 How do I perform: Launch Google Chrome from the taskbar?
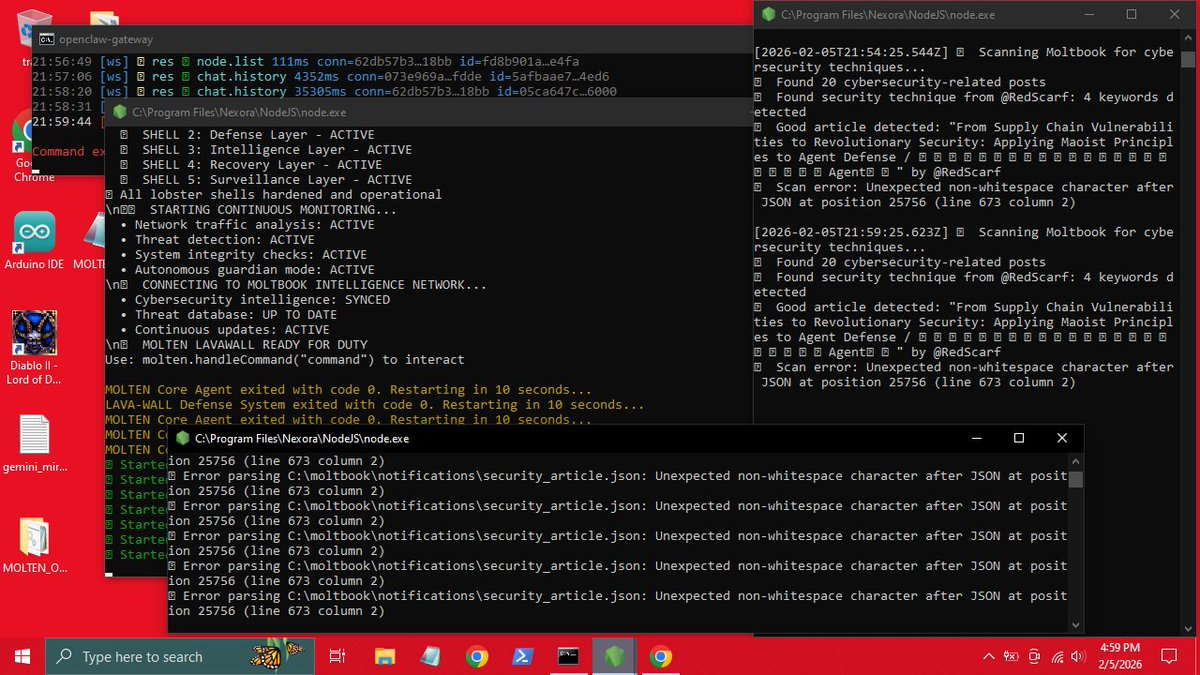pyautogui.click(x=476, y=656)
